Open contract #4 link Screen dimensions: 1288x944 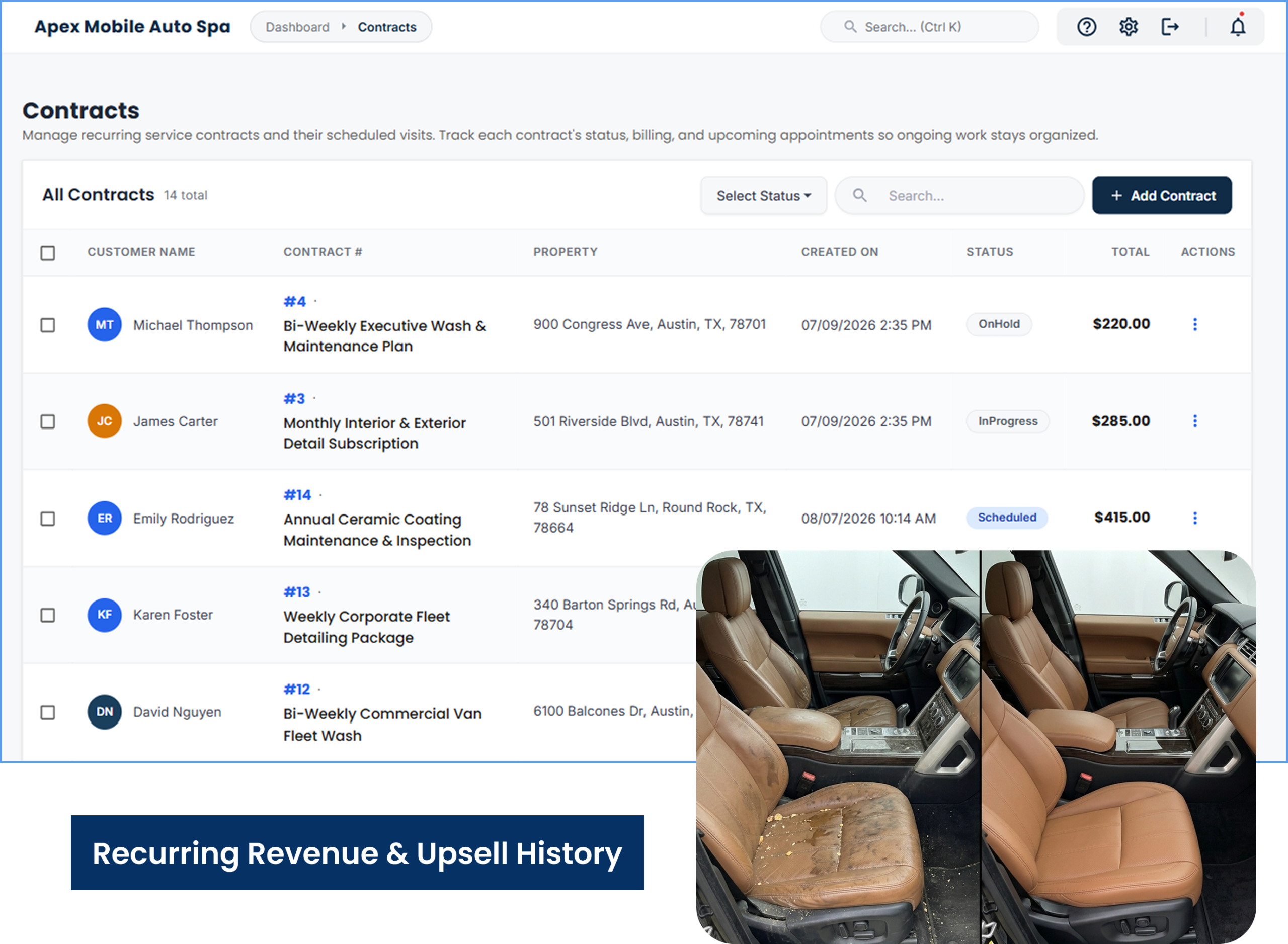coord(295,301)
